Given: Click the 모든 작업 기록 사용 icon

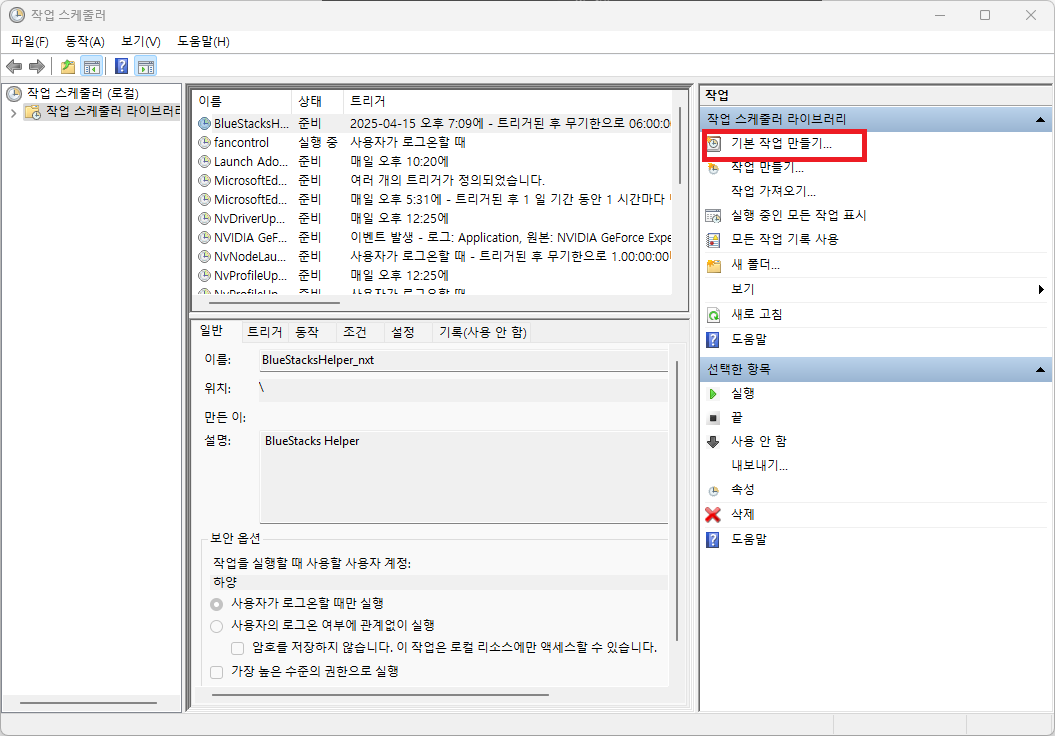Looking at the screenshot, I should click(713, 240).
